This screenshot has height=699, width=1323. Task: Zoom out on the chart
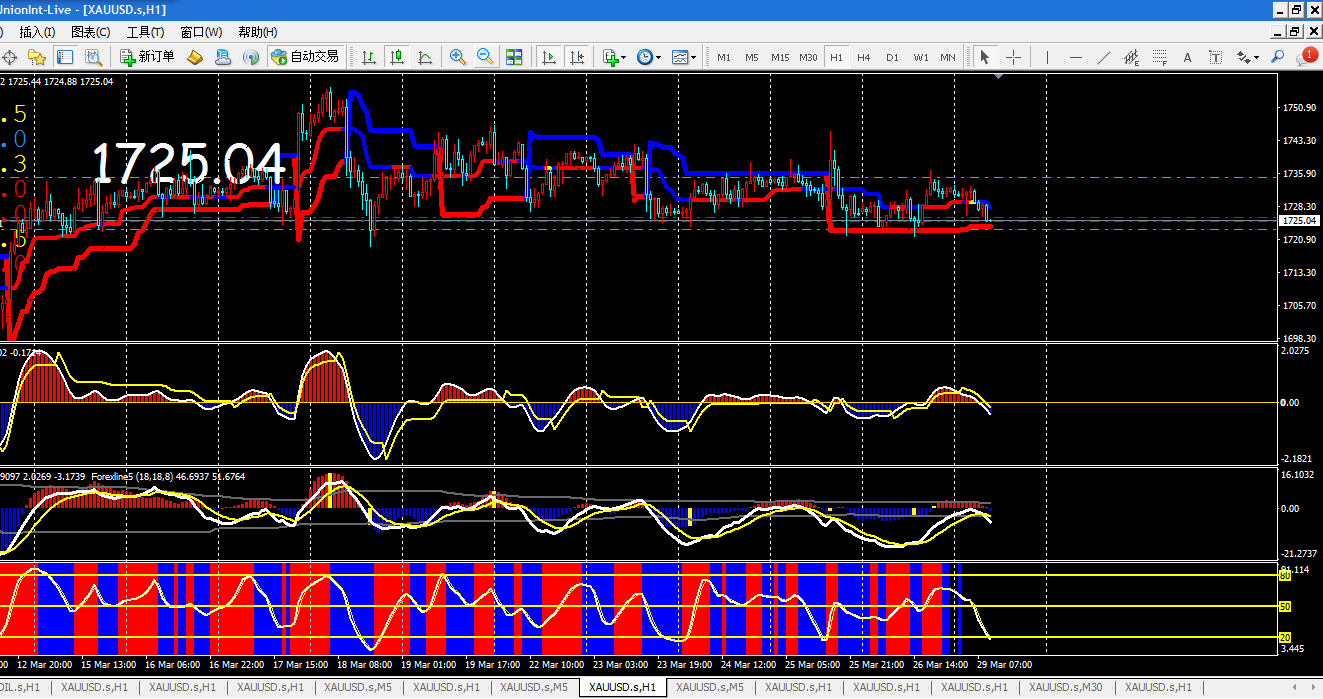(x=485, y=57)
